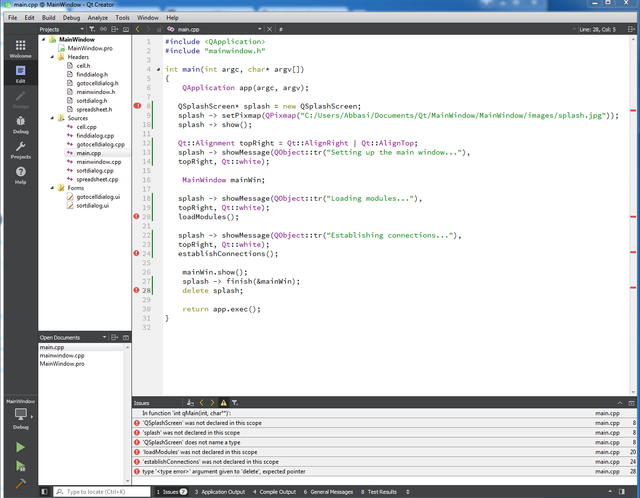Go forward in editor navigation history
Viewport: 640px width, 498px height.
[148, 29]
